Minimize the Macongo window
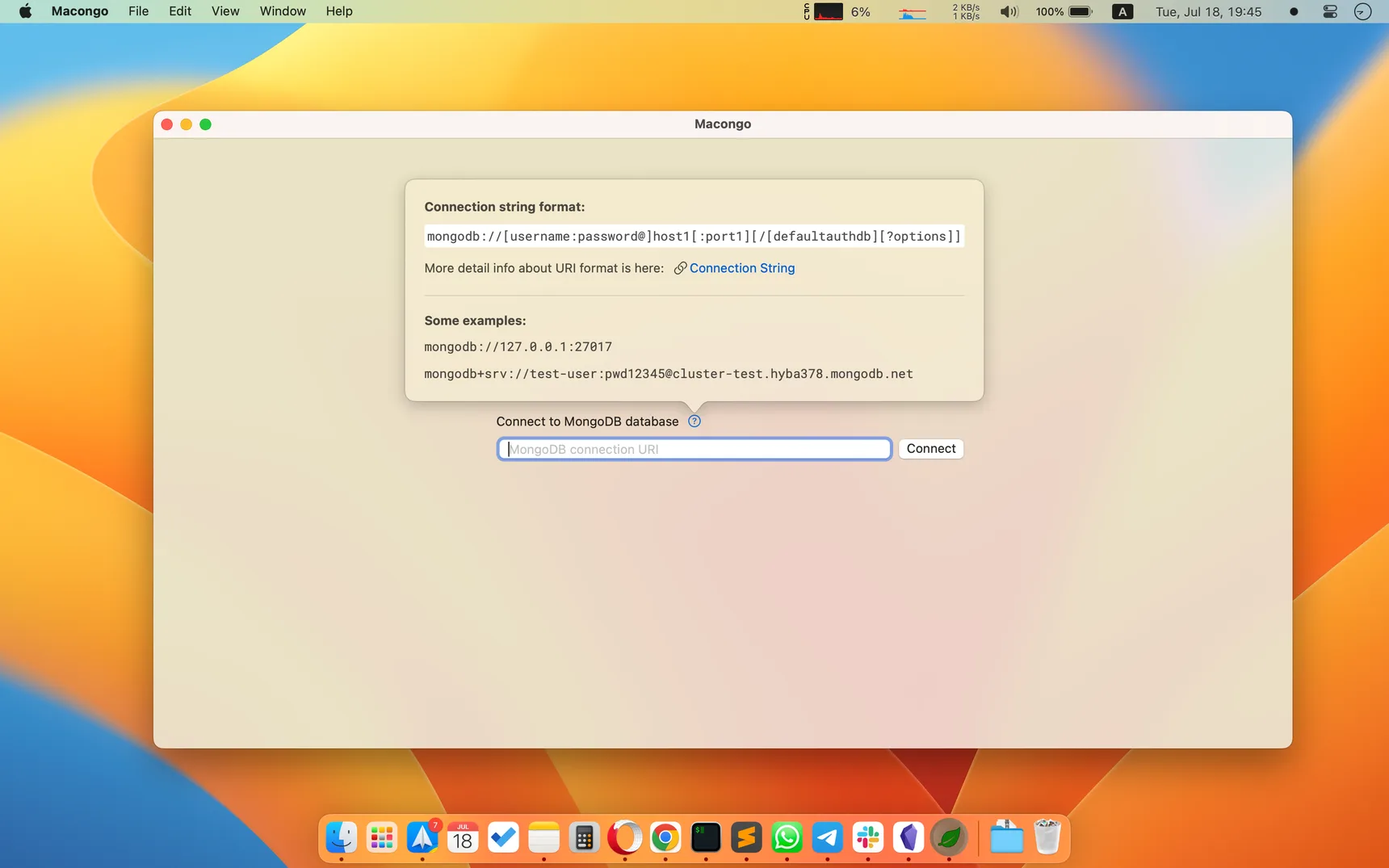This screenshot has height=868, width=1389. coord(187,124)
